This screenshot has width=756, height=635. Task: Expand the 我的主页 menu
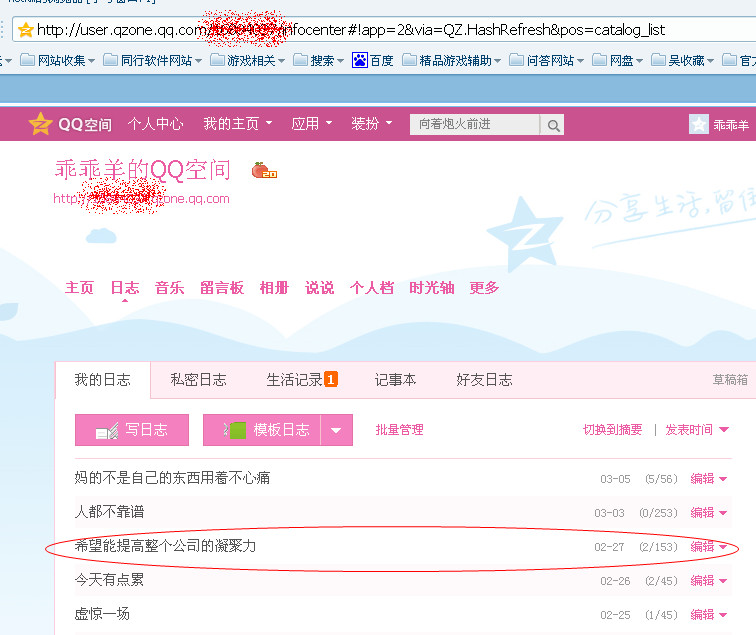238,124
